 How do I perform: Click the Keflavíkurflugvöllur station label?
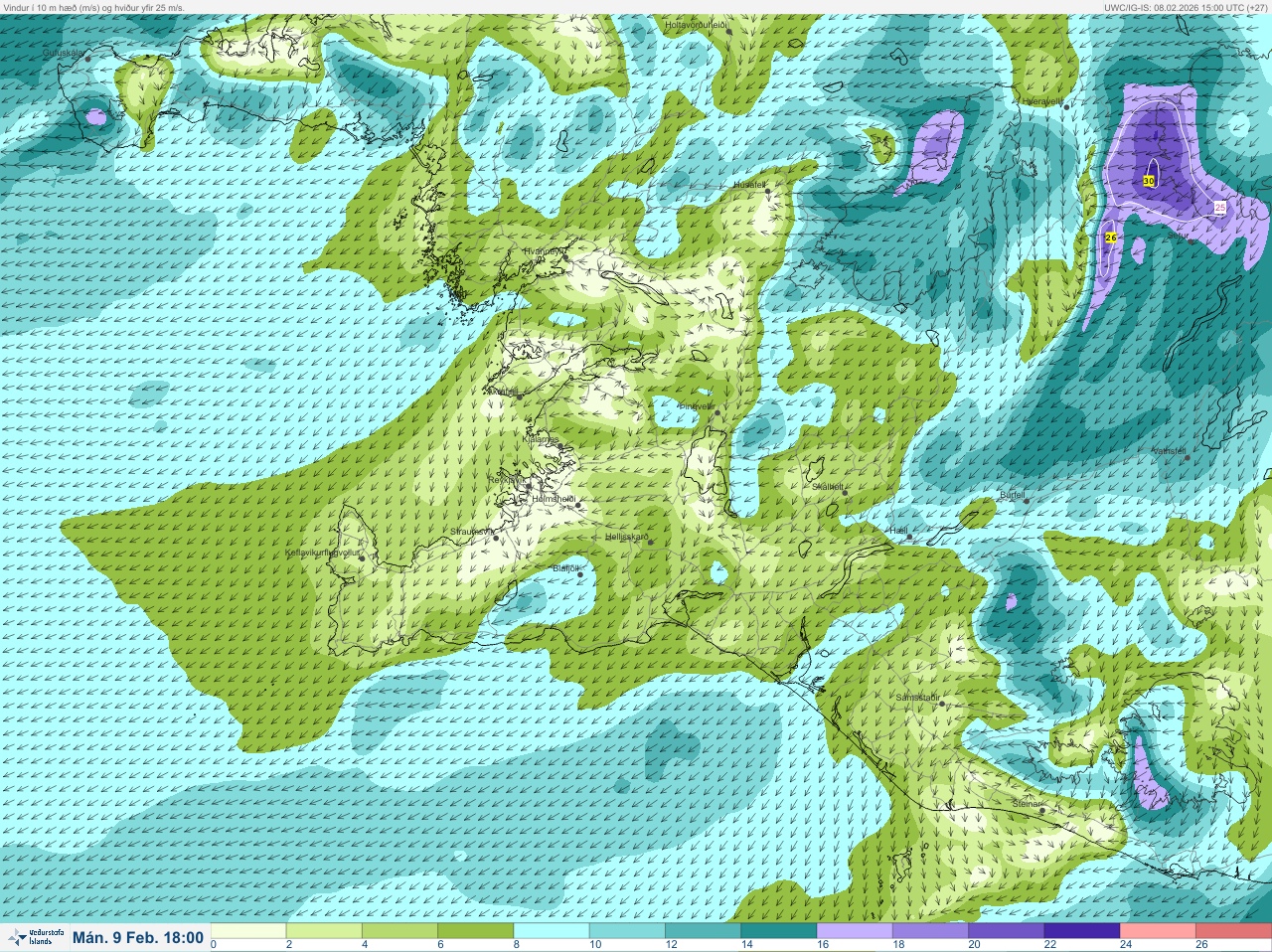point(322,553)
